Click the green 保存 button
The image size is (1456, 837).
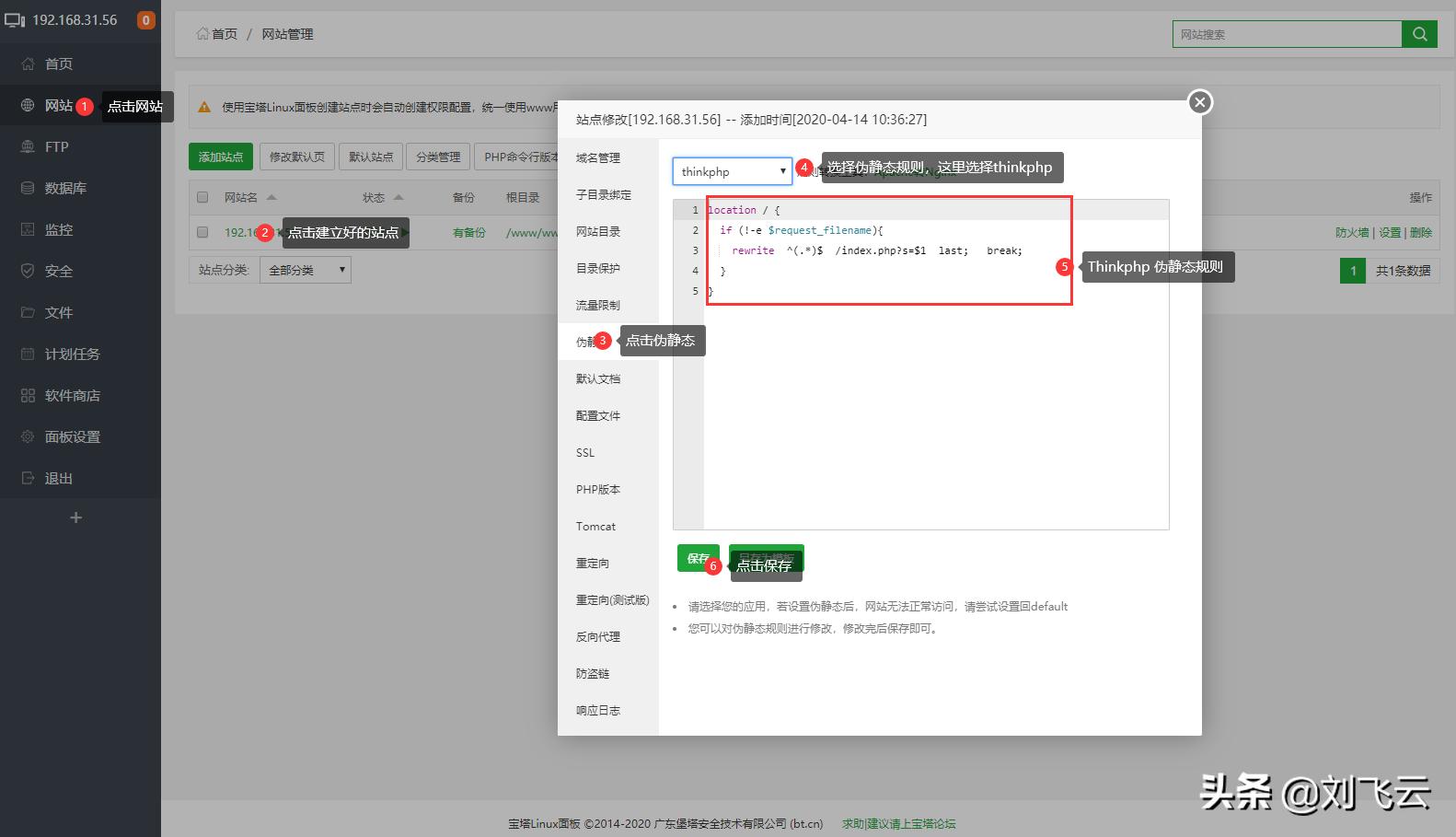[x=698, y=558]
